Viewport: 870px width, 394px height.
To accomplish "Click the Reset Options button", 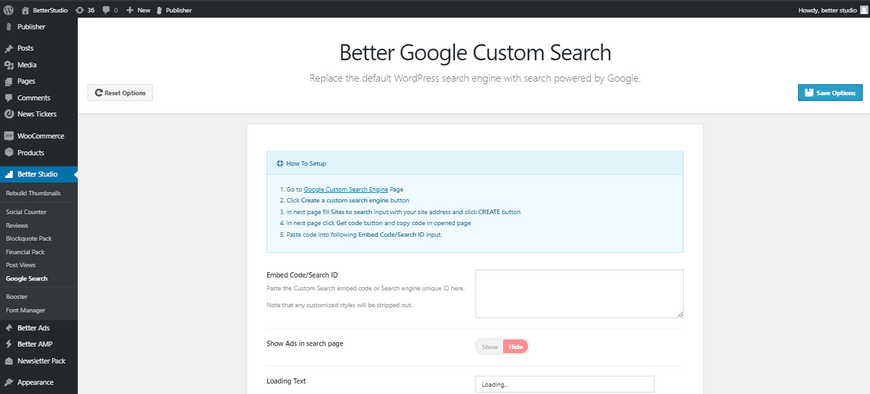I will (x=120, y=93).
